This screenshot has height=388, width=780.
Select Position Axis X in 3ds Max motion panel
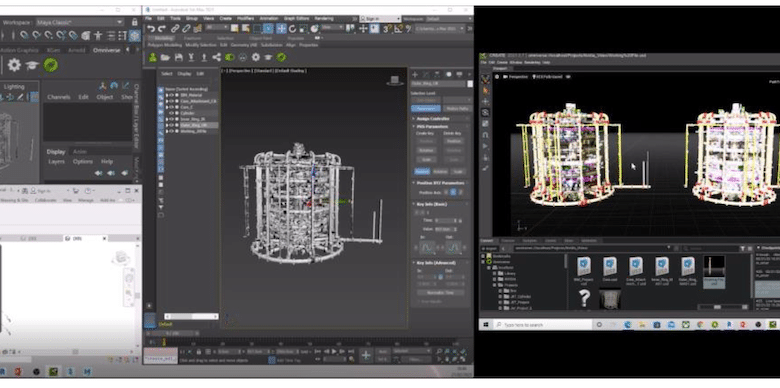446,192
